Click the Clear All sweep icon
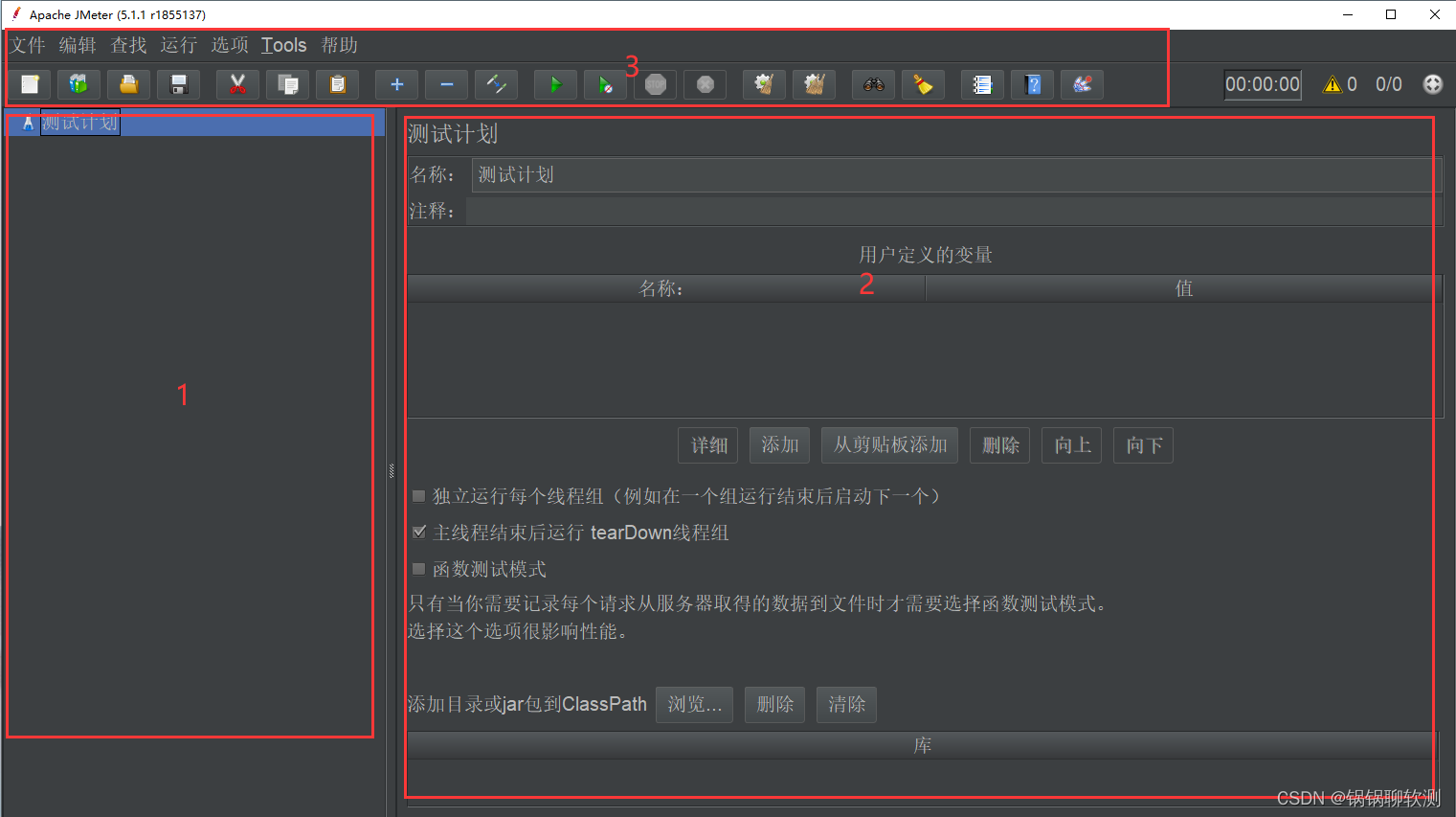This screenshot has width=1456, height=817. [813, 84]
